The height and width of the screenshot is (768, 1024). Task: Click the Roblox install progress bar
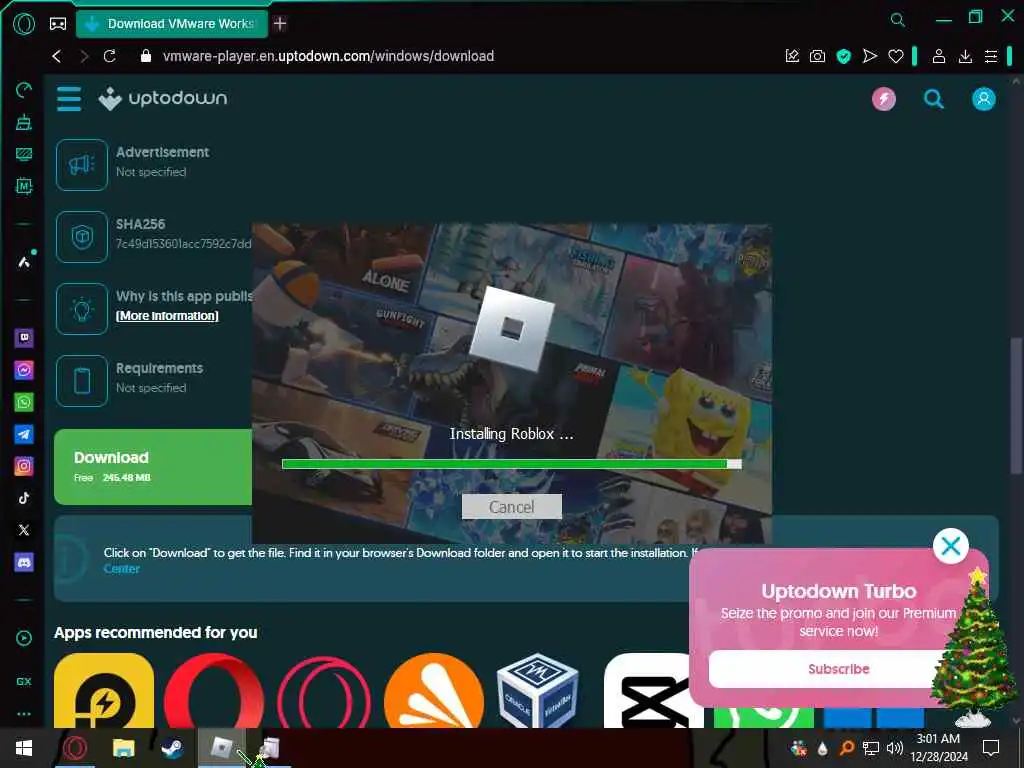point(511,464)
